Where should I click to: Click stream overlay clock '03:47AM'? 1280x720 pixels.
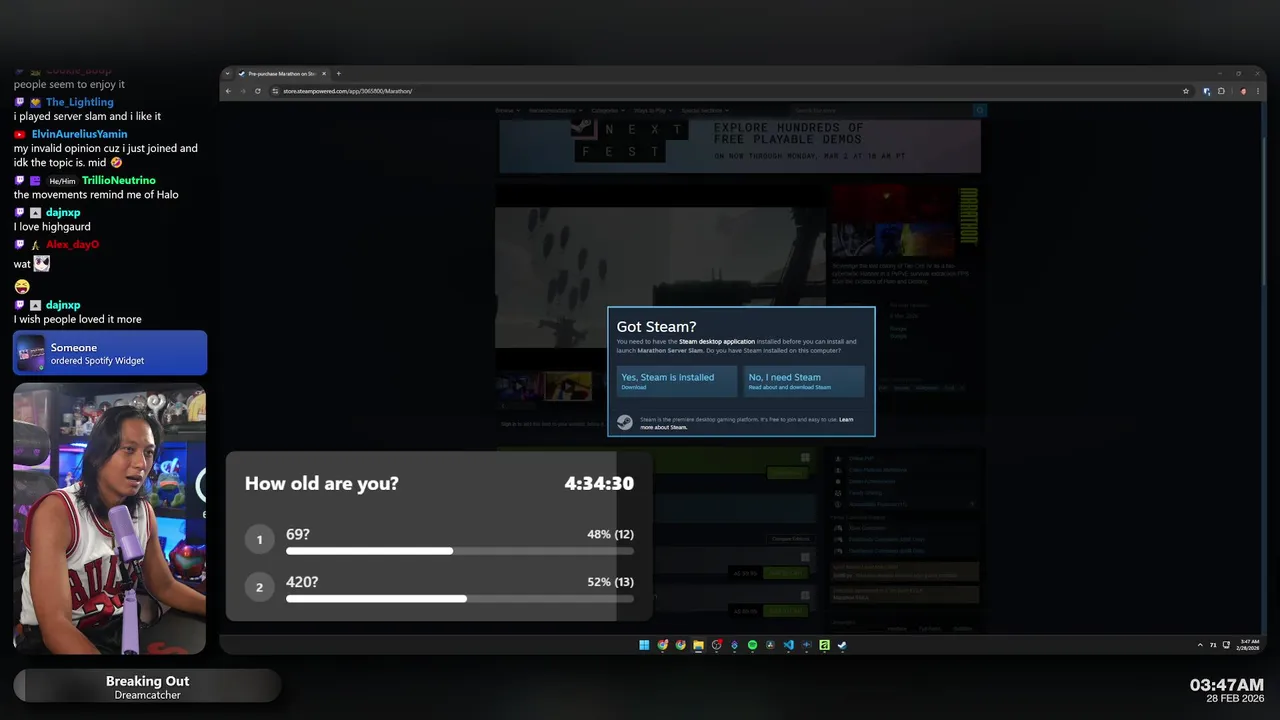click(1227, 685)
